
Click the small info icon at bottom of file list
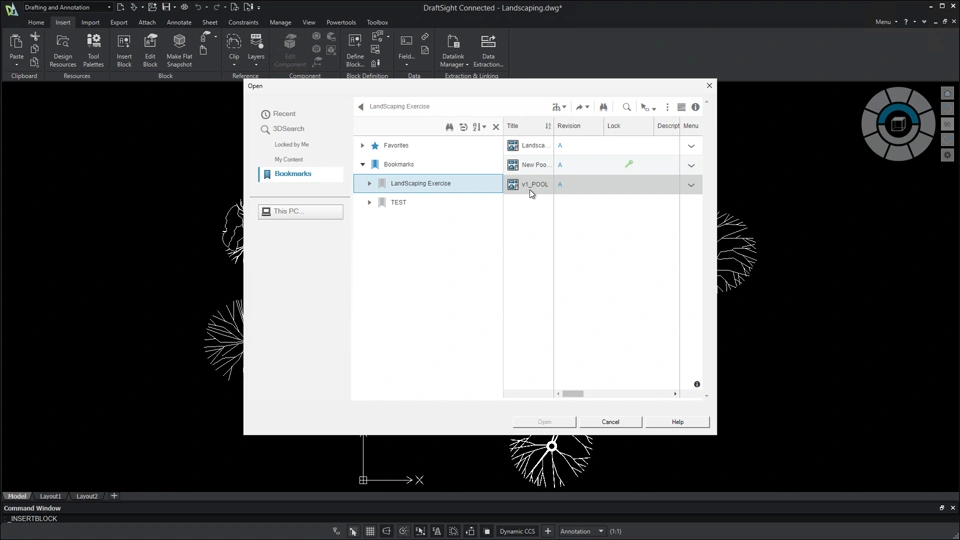tap(697, 384)
